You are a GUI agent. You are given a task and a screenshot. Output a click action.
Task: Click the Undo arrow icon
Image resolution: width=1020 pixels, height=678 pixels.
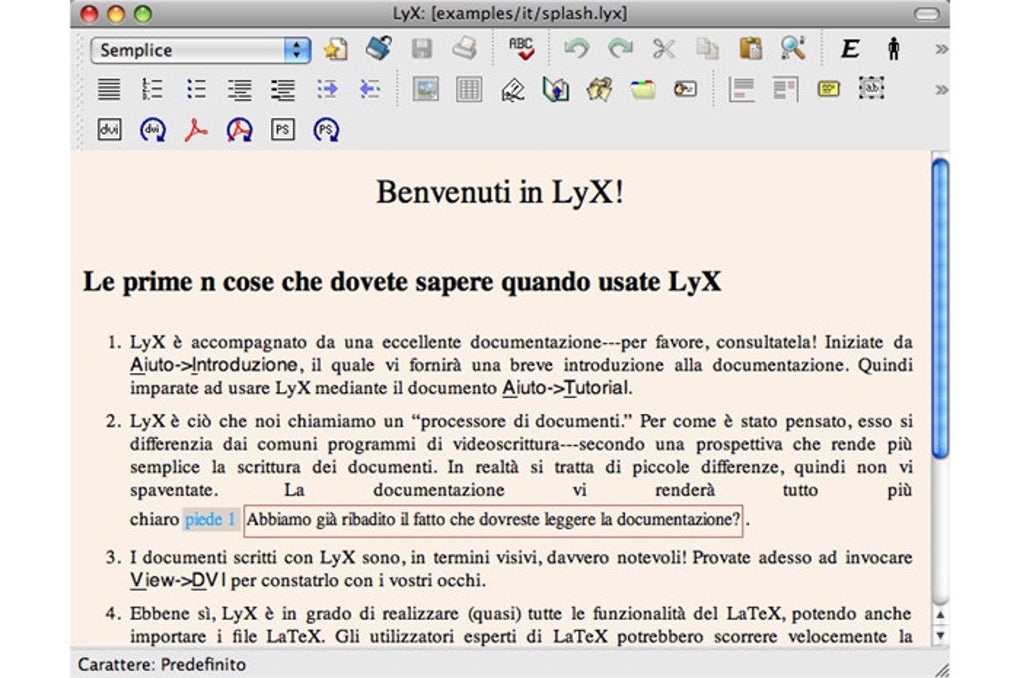tap(576, 49)
